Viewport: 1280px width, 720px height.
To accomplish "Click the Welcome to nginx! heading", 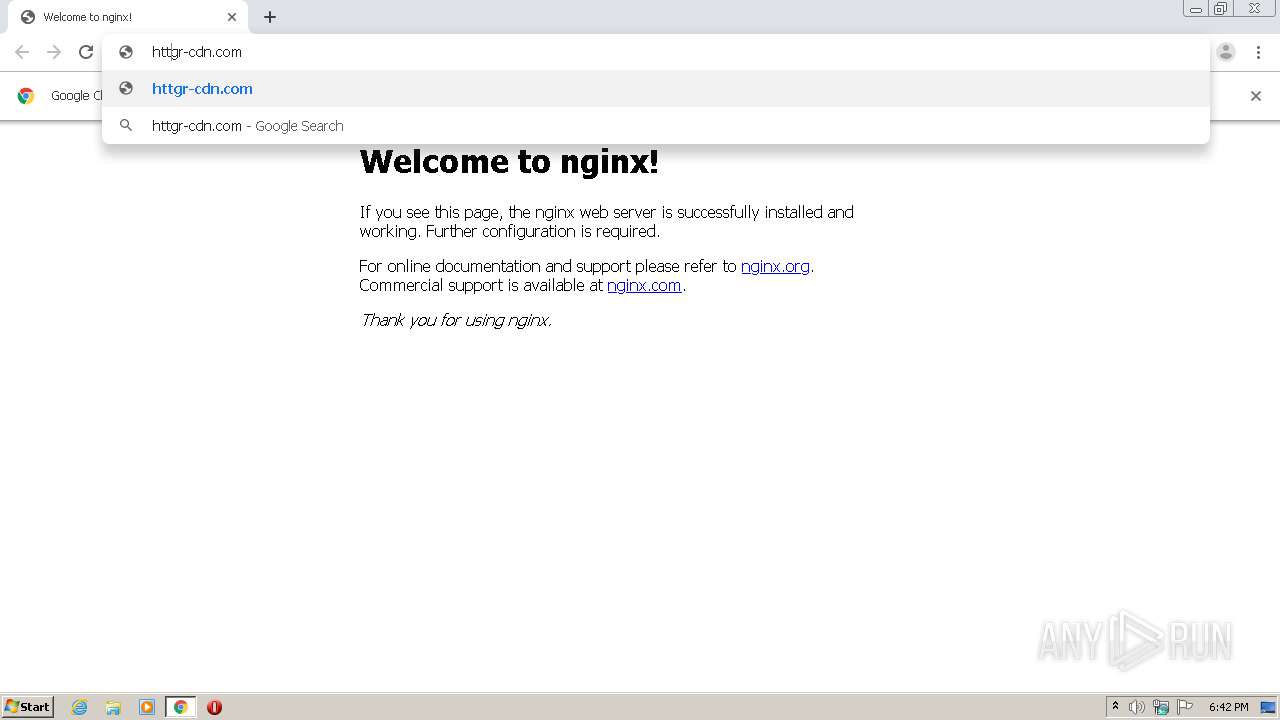I will coord(509,161).
